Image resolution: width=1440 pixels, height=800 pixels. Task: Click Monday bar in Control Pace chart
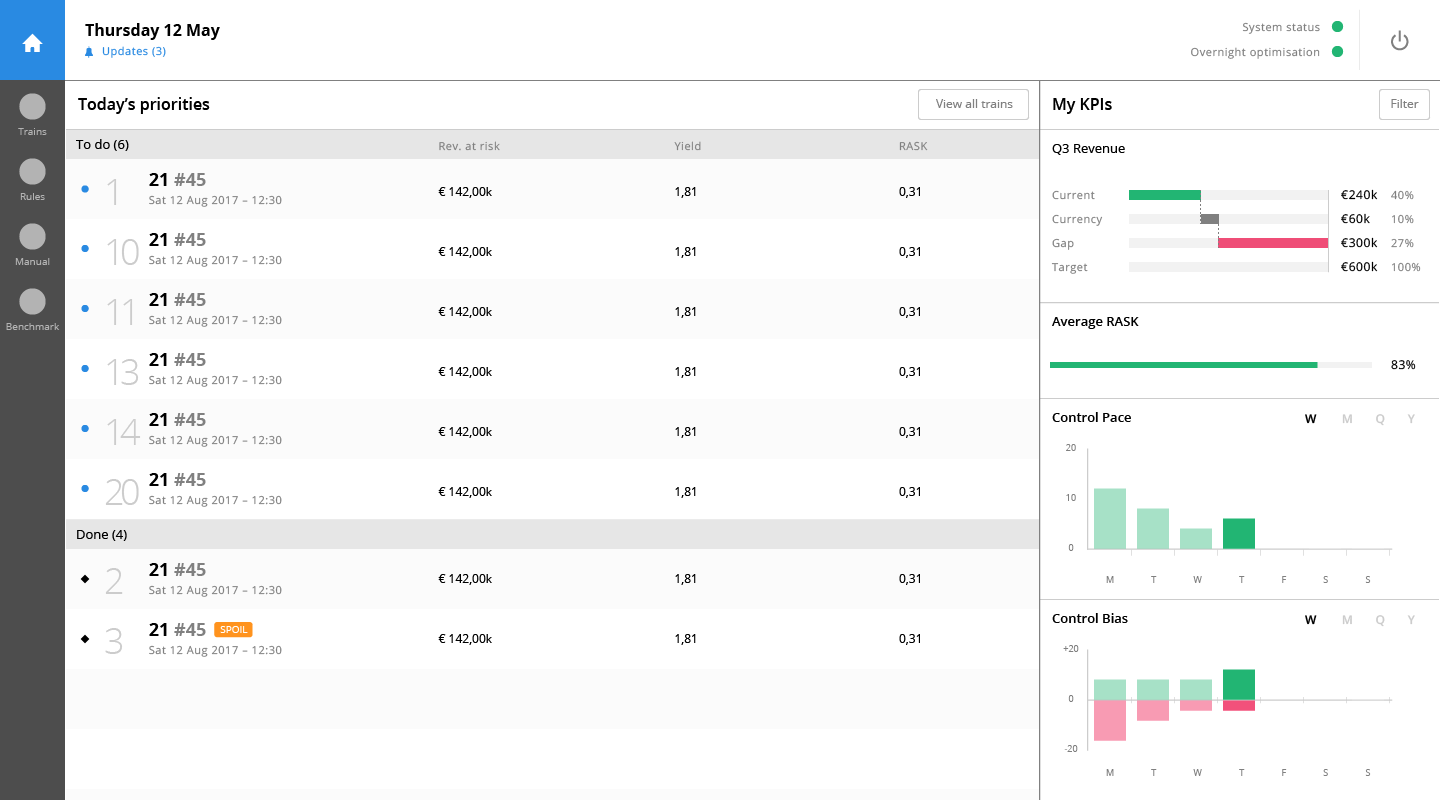click(1110, 518)
